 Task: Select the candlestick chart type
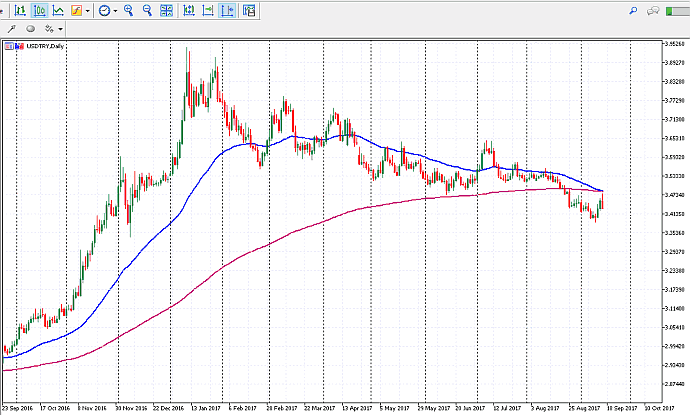(x=39, y=11)
